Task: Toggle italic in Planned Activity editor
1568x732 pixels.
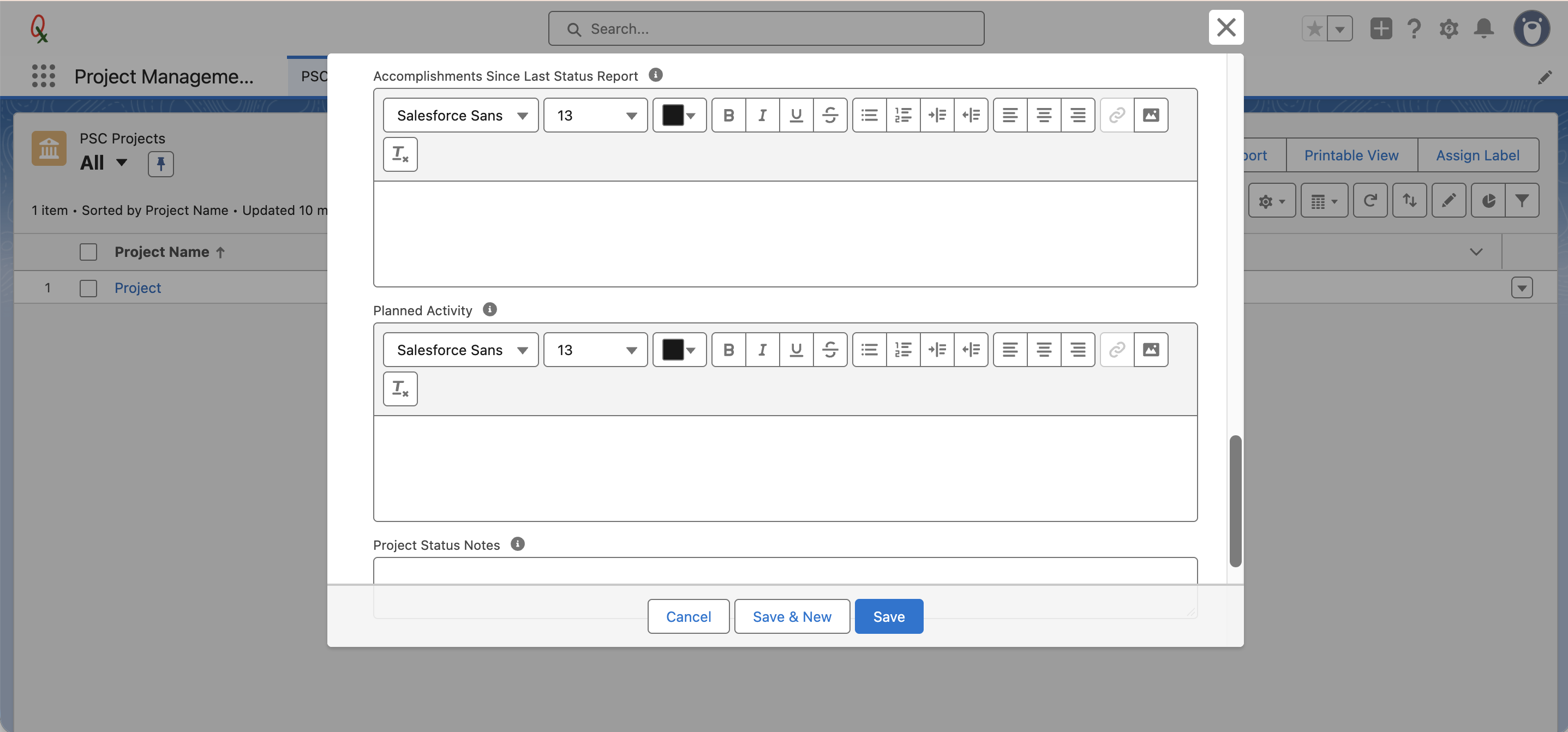Action: click(x=762, y=350)
